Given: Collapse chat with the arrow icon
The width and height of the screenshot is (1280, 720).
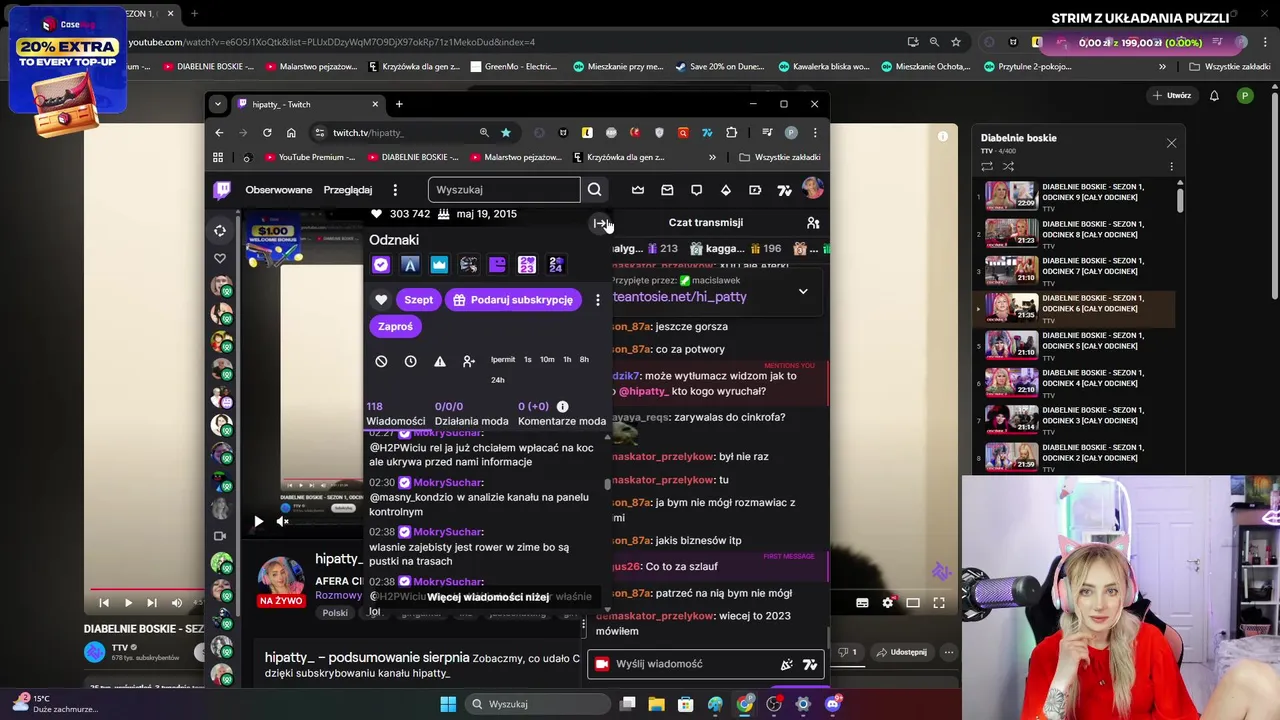Looking at the screenshot, I should click(599, 223).
